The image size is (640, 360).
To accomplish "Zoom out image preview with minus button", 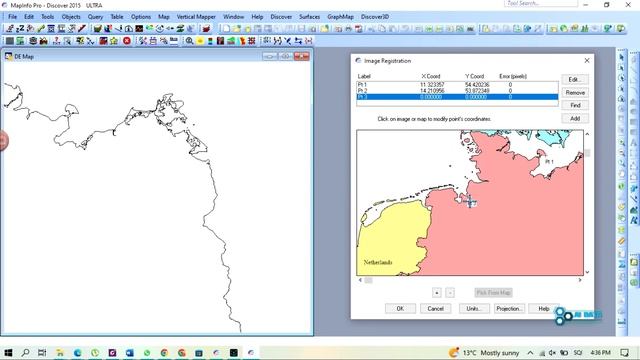I will (450, 293).
